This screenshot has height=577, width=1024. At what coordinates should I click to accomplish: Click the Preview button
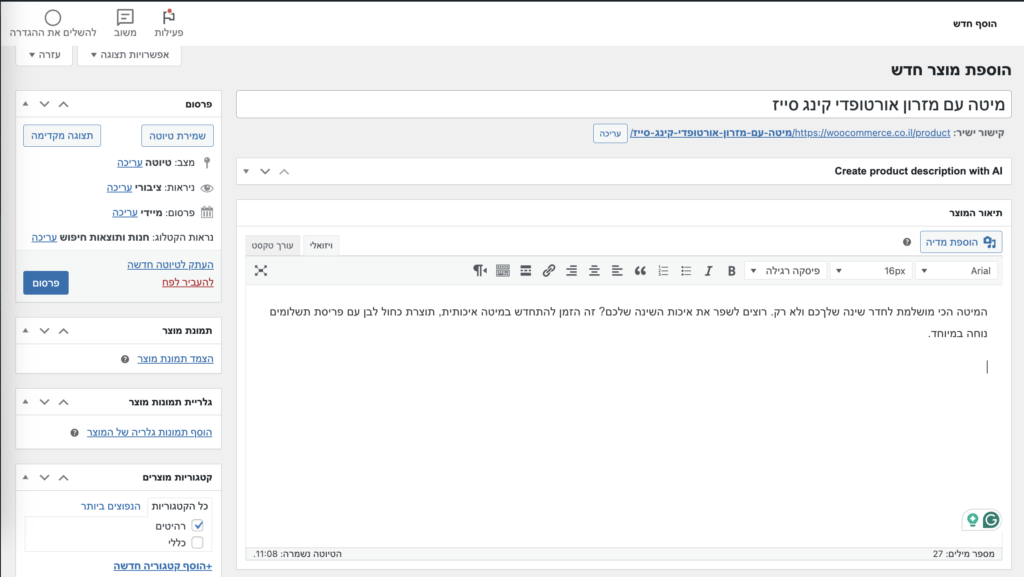62,136
